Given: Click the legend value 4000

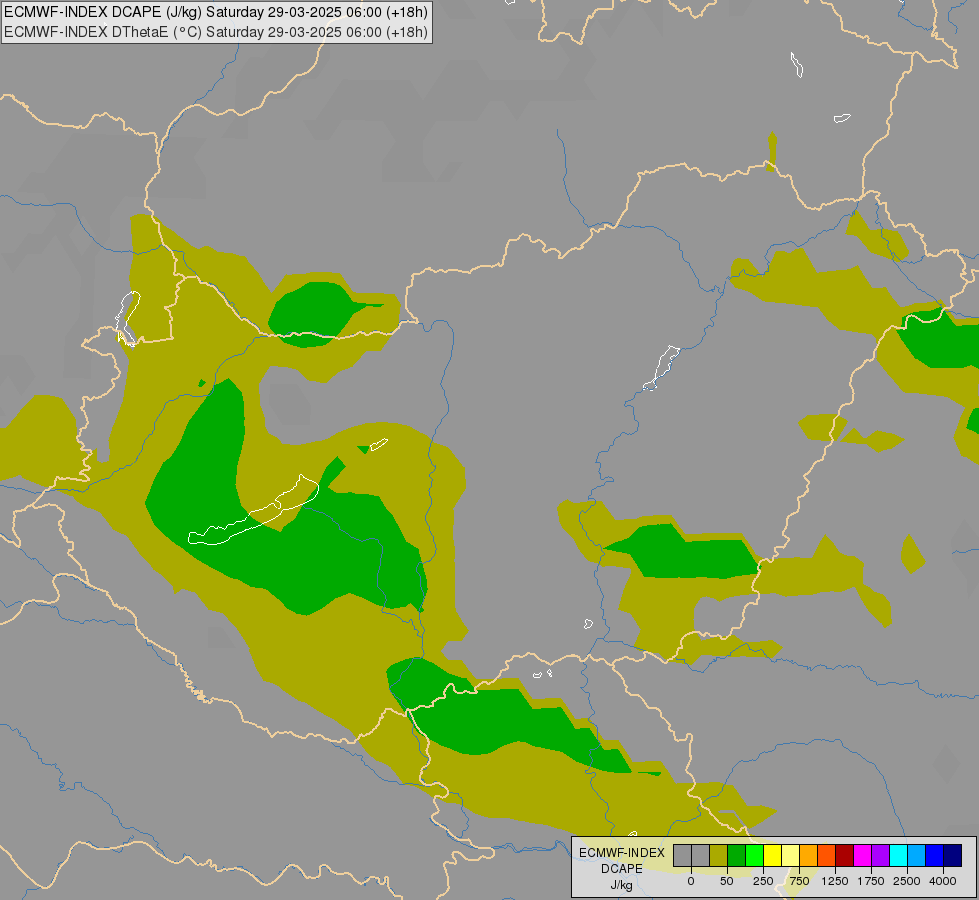Looking at the screenshot, I should point(943,881).
